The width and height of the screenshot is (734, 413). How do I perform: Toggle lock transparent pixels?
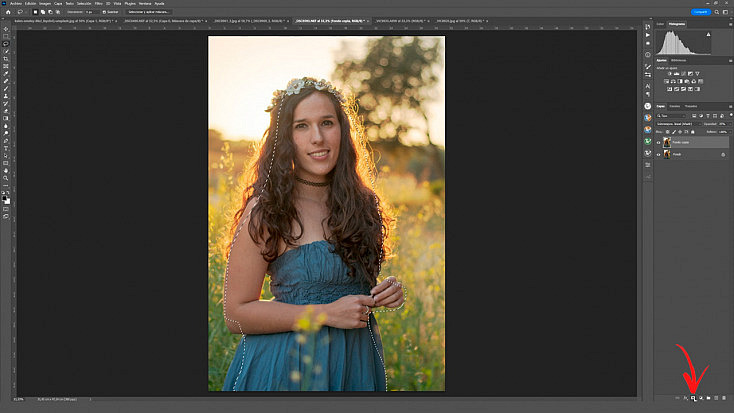(668, 132)
